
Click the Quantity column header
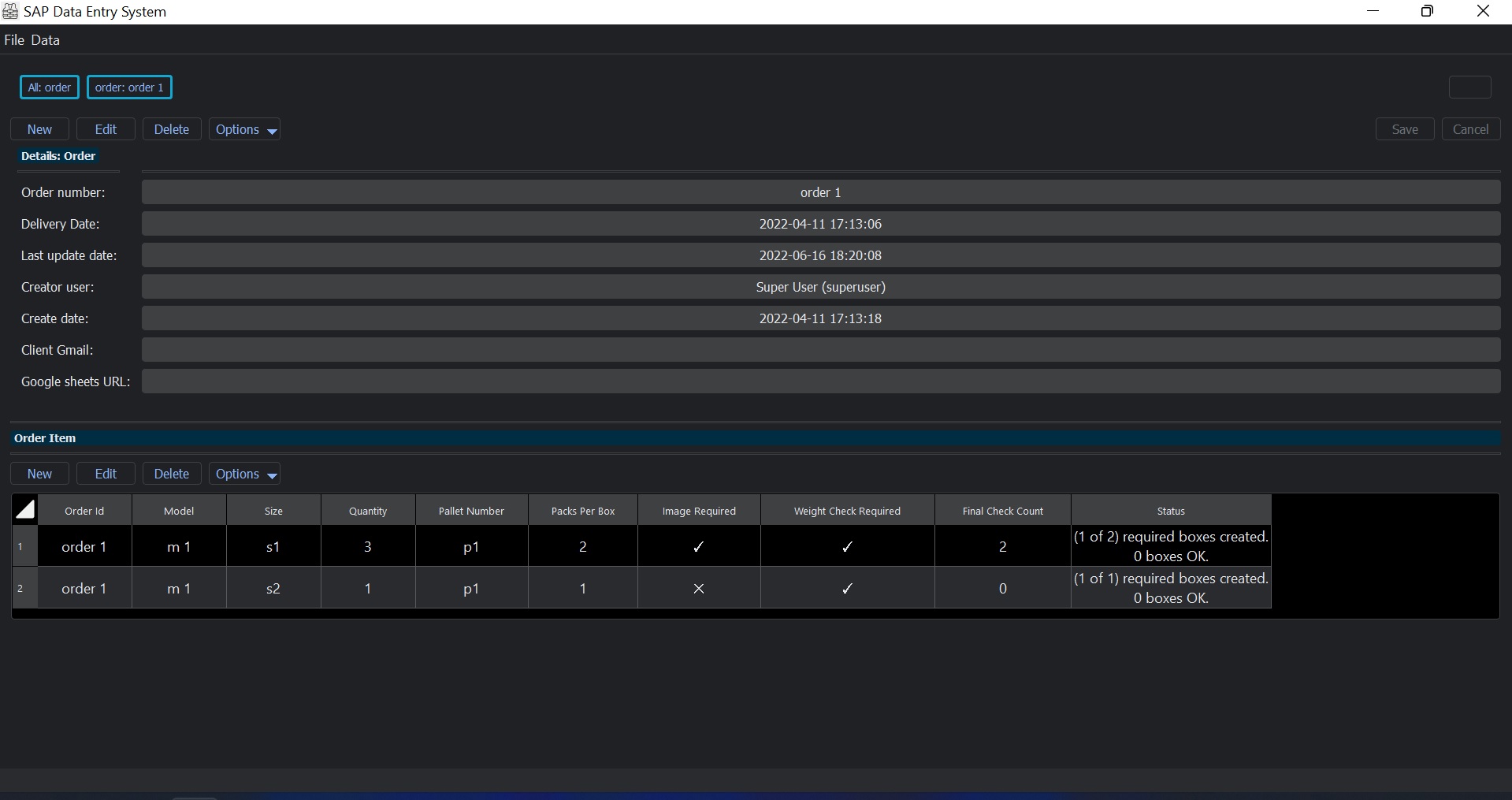(x=368, y=511)
